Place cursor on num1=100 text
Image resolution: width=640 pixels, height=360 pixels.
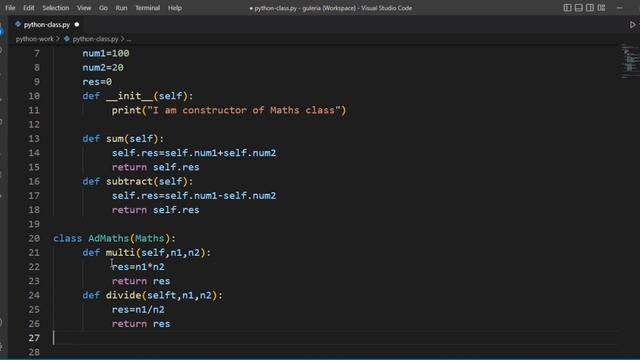coord(106,53)
